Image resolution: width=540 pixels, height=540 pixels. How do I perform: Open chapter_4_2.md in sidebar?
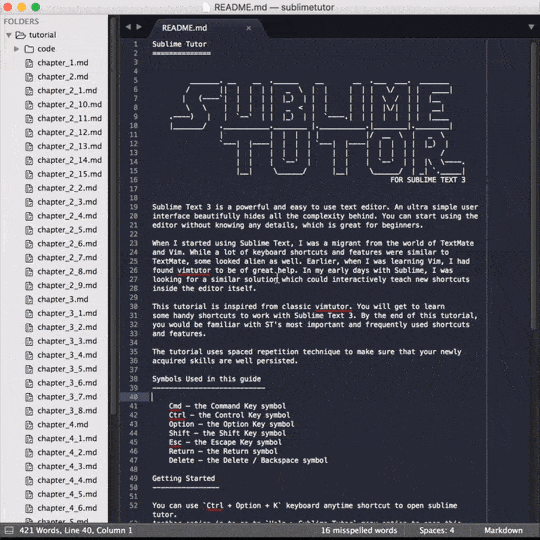(x=67, y=453)
